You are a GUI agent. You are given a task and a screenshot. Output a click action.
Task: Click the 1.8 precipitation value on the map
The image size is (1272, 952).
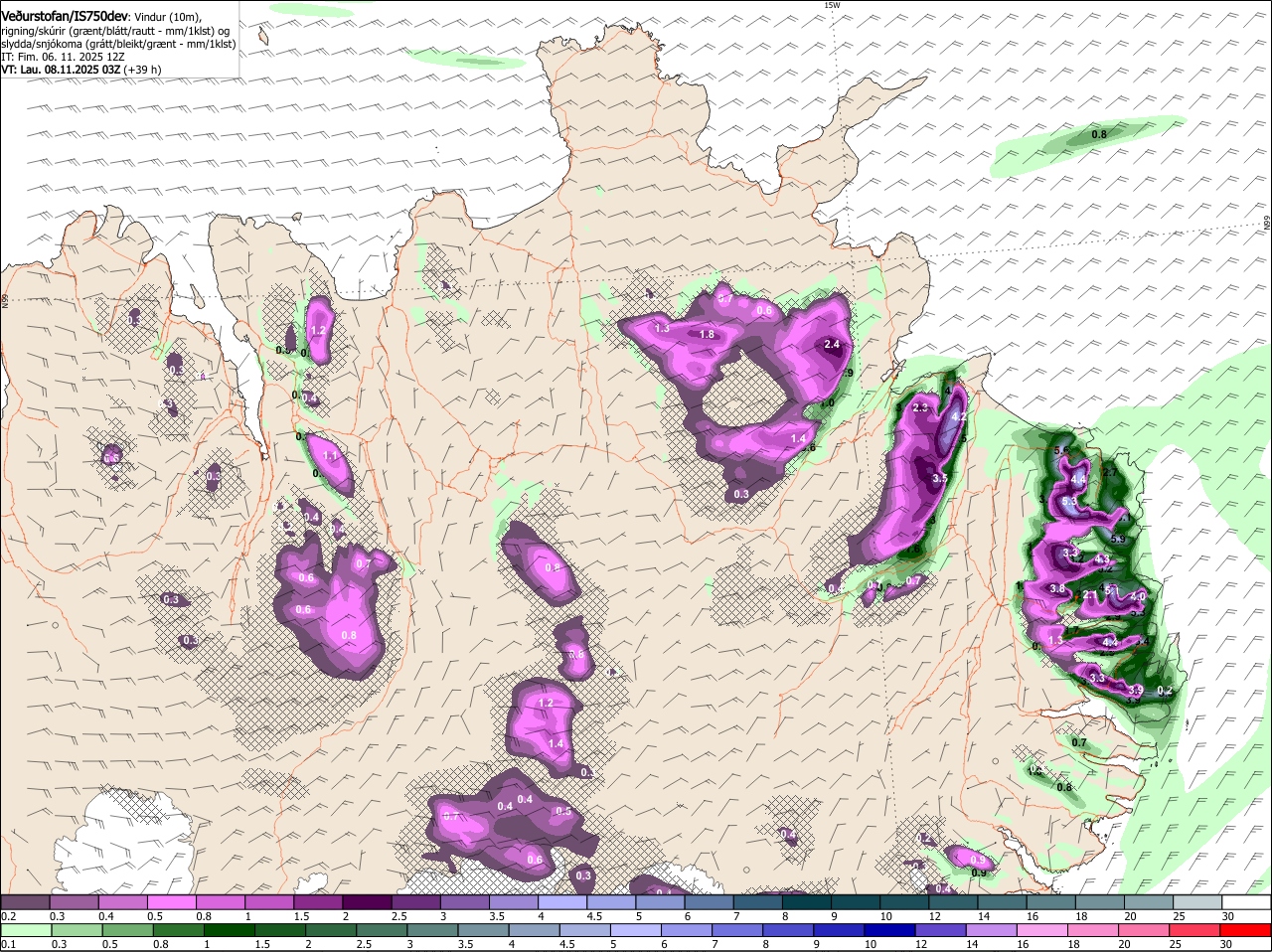pyautogui.click(x=708, y=335)
